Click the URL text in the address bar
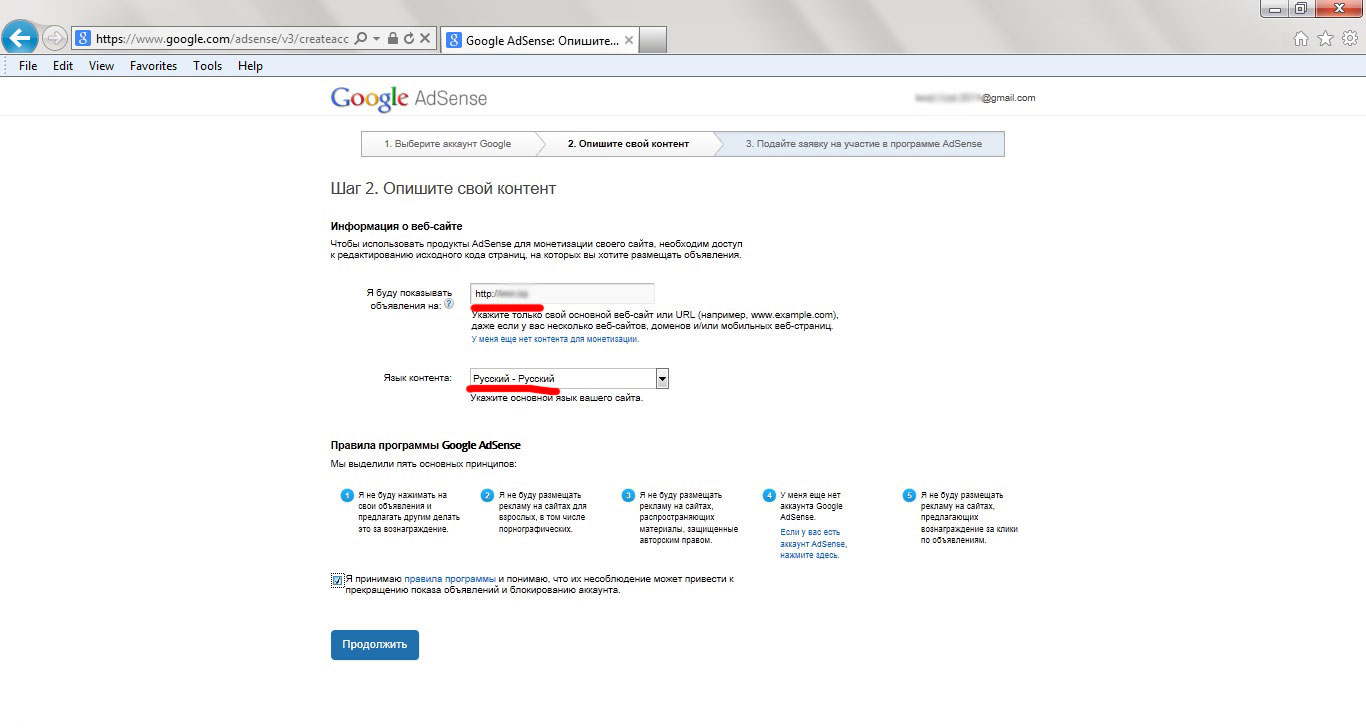 222,39
